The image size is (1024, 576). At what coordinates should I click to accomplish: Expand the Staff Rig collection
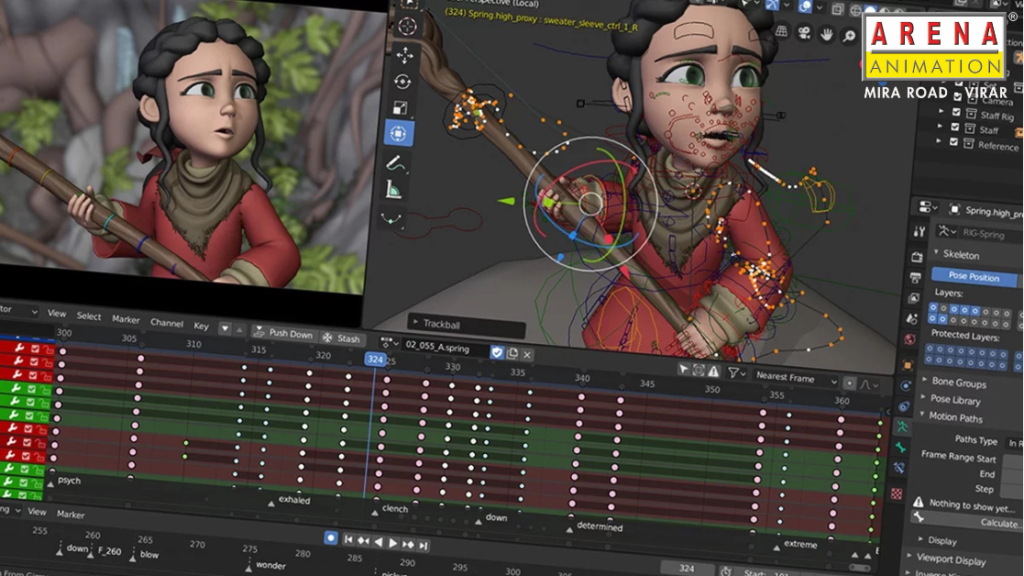pyautogui.click(x=942, y=110)
